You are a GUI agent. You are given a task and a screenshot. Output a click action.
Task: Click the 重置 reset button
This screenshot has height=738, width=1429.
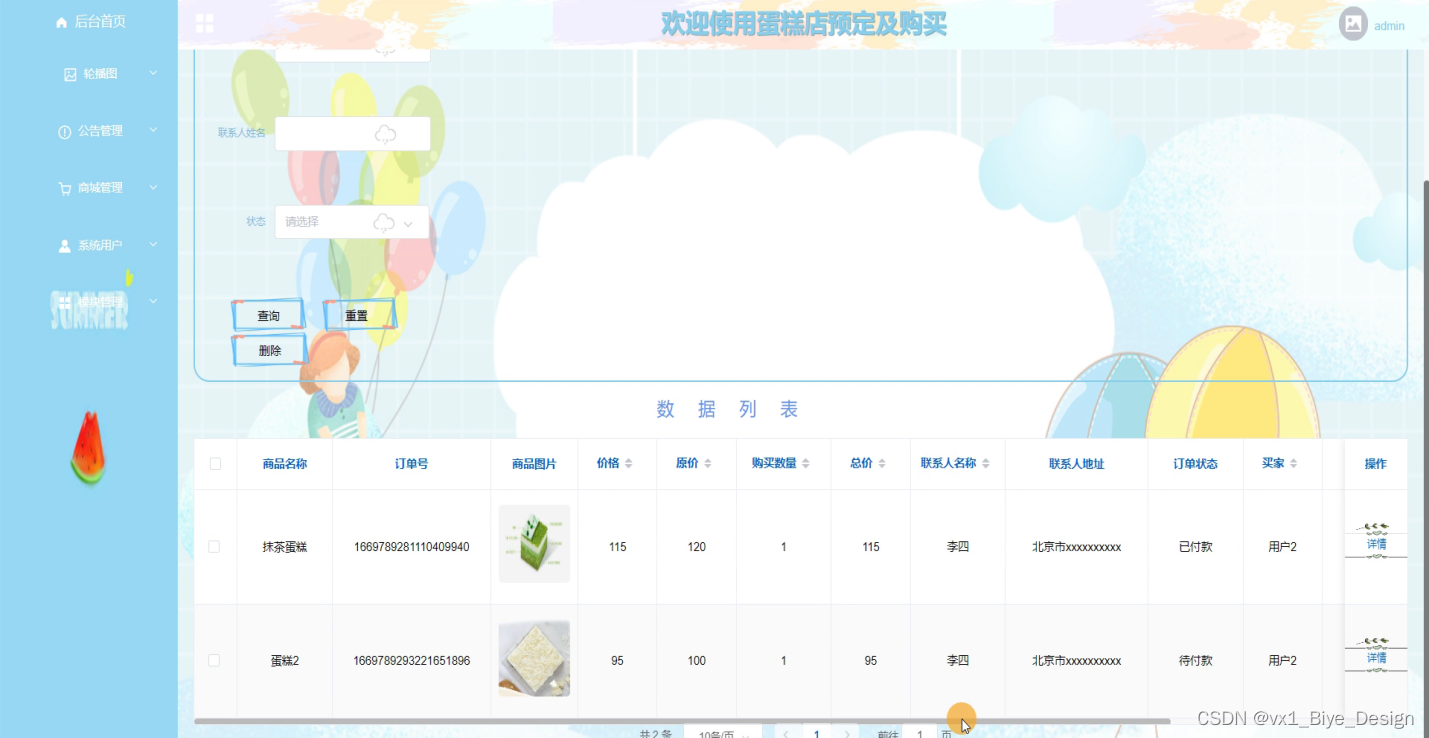(358, 315)
